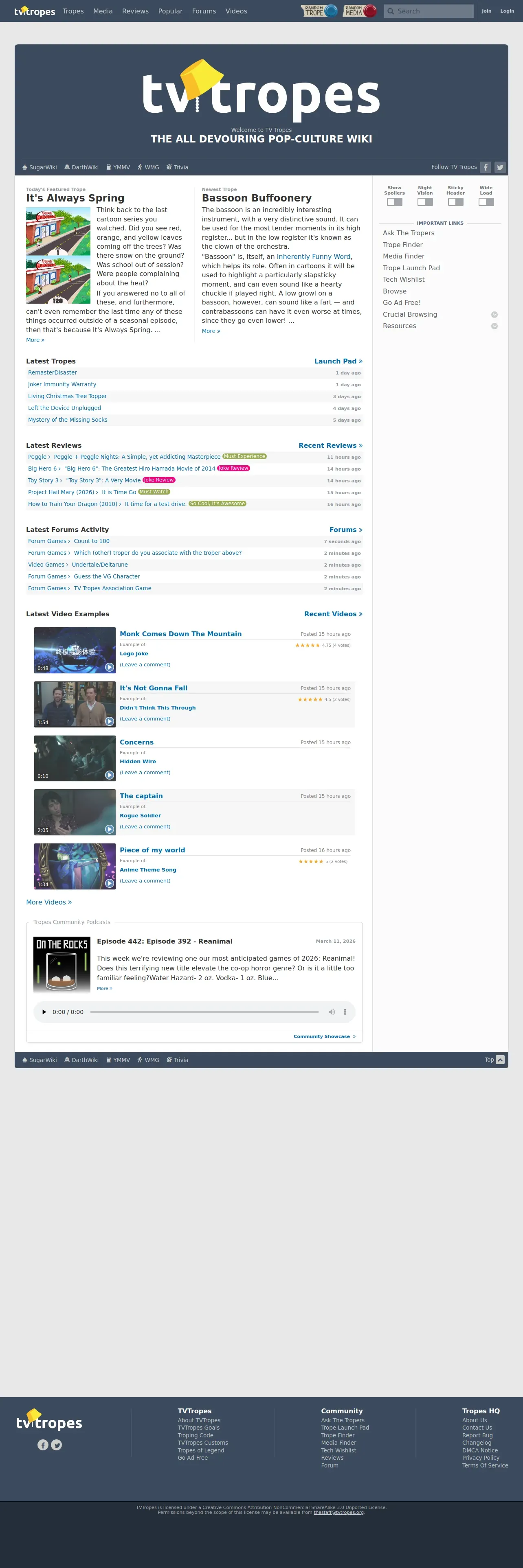Open the RemasterDisaster trope link
Screen dimensions: 523x1568
(x=53, y=372)
